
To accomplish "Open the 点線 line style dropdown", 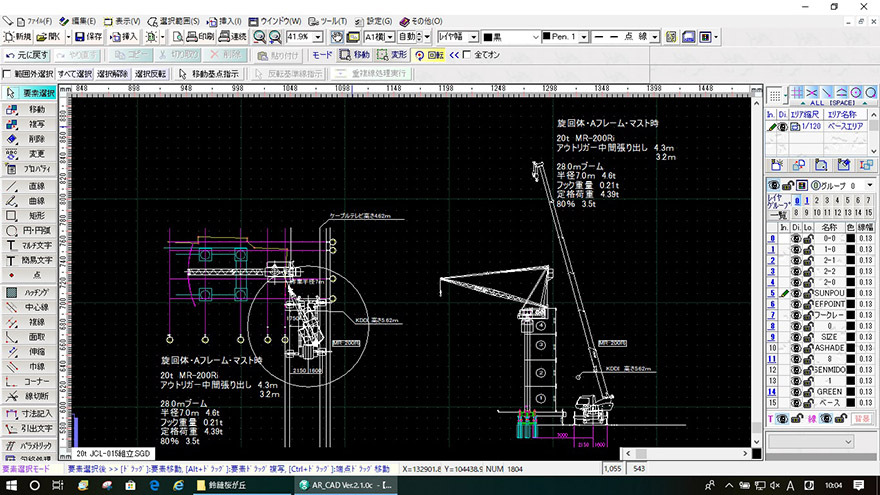I will tap(654, 37).
